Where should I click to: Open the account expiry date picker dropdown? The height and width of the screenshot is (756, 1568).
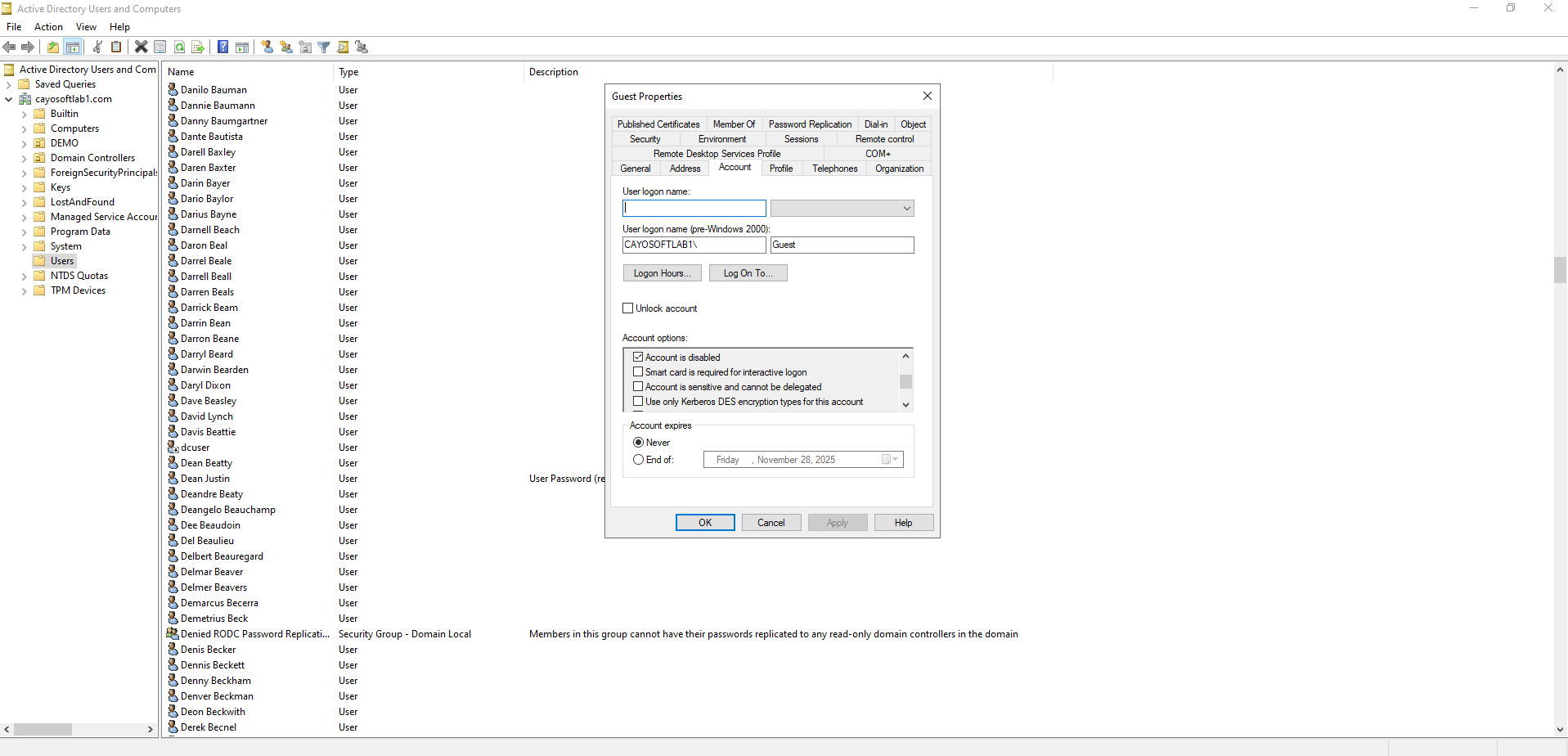[x=895, y=460]
